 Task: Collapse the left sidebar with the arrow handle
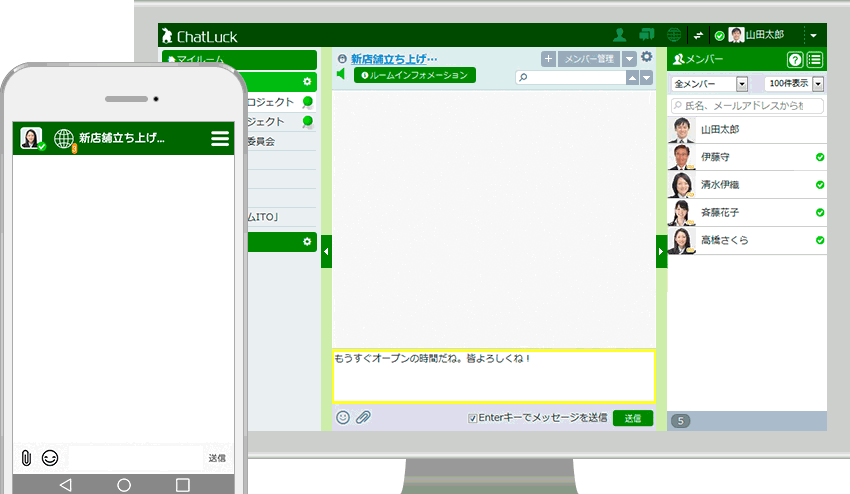[326, 252]
